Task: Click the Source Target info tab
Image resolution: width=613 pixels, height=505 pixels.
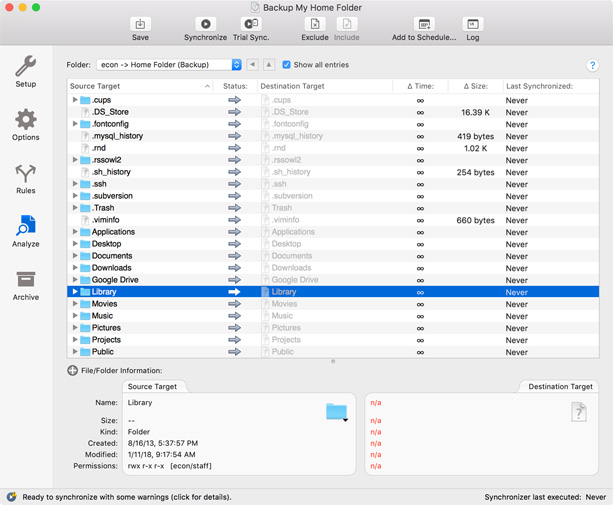Action: pyautogui.click(x=152, y=386)
